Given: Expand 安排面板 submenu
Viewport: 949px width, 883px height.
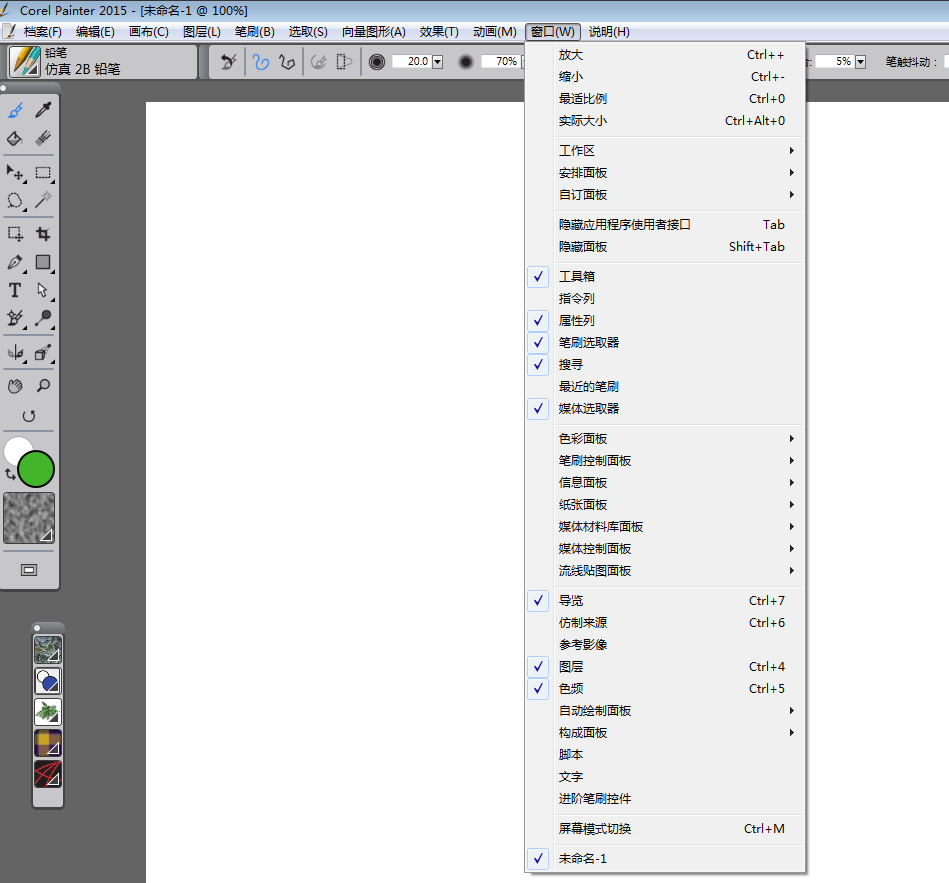Looking at the screenshot, I should [665, 172].
